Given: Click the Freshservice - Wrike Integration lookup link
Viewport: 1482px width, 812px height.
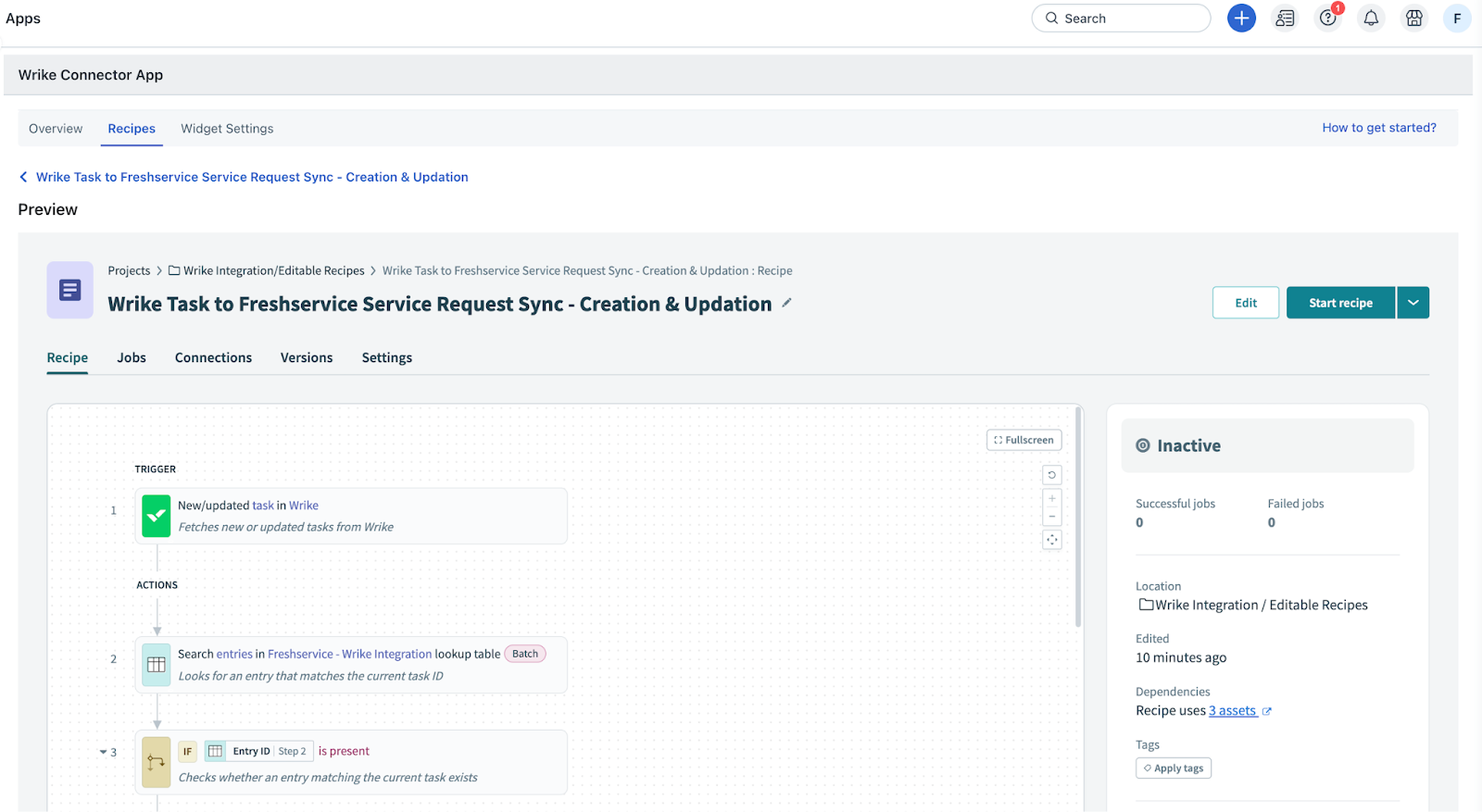Looking at the screenshot, I should tap(350, 654).
